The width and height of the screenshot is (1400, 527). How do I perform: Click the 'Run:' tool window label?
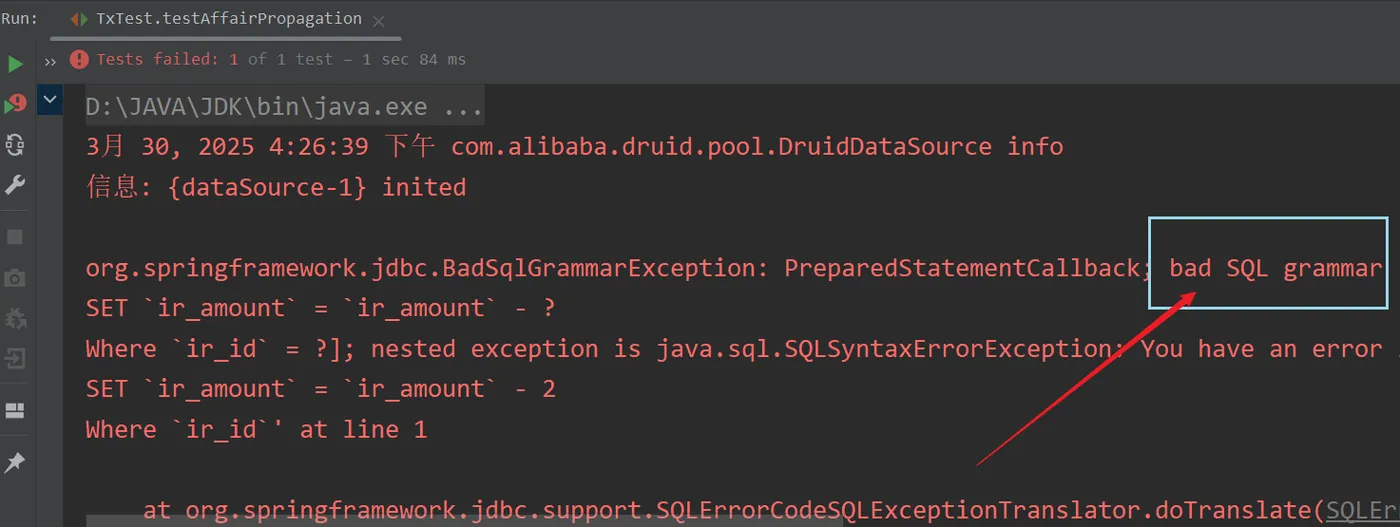coord(20,19)
